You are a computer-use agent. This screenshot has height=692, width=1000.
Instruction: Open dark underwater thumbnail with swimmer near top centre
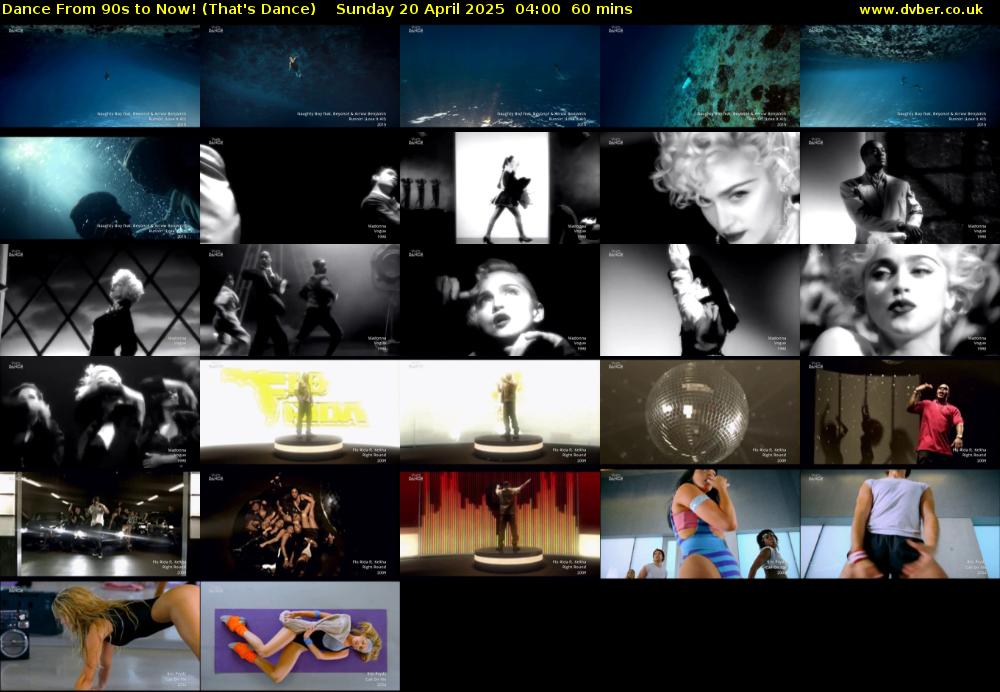tap(300, 76)
